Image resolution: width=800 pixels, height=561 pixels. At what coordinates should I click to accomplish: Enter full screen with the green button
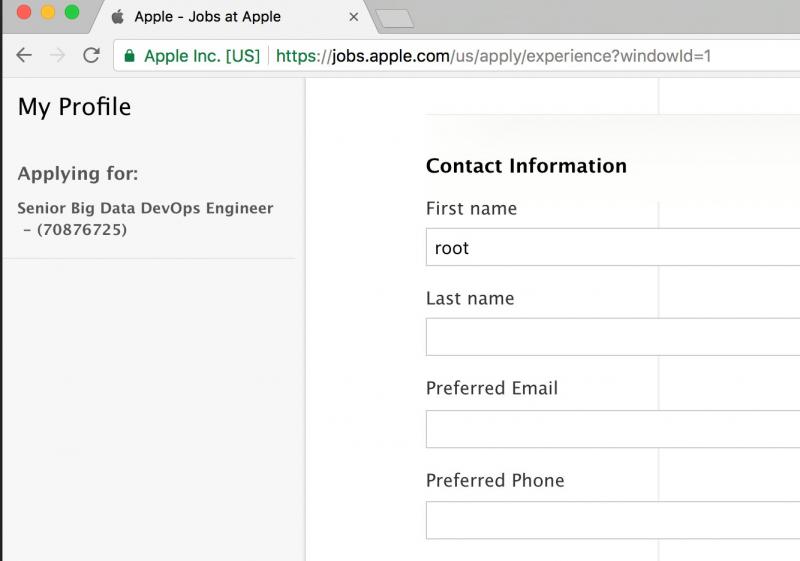(x=71, y=13)
